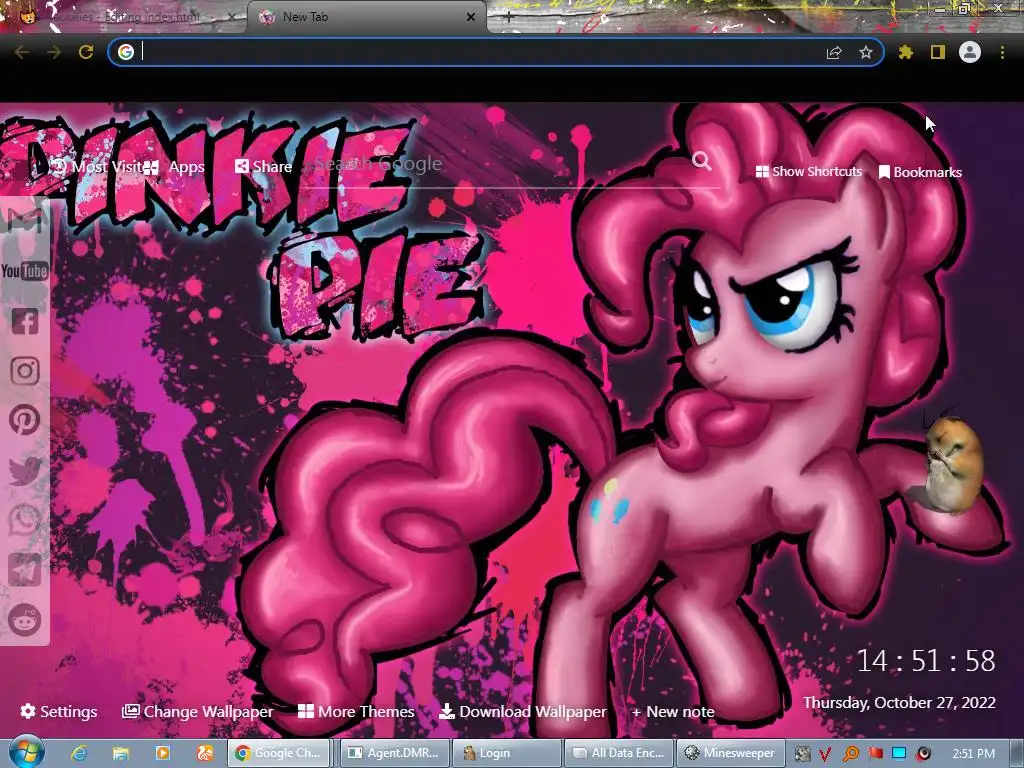The height and width of the screenshot is (768, 1024).
Task: Click the orange magnifier tray icon
Action: (x=850, y=754)
